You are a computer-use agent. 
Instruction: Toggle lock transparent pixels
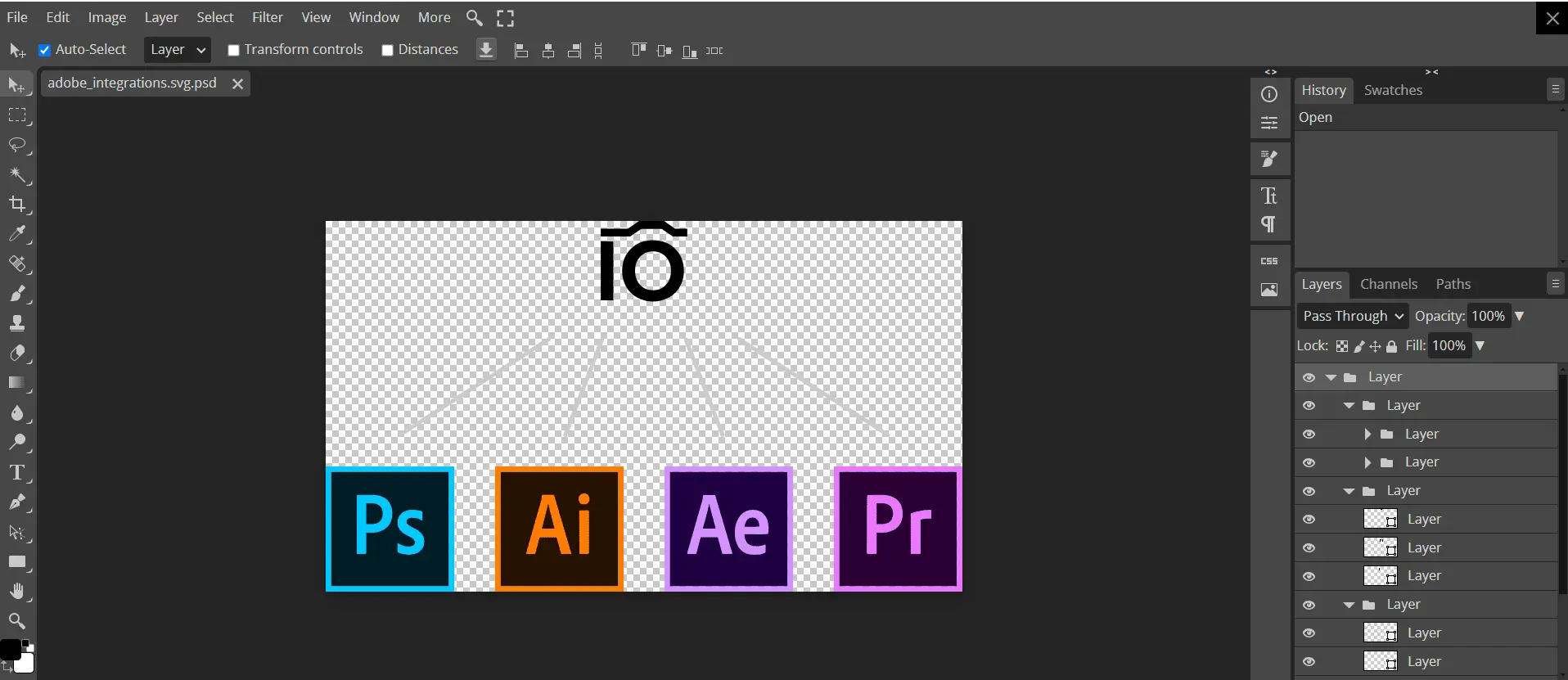tap(1342, 346)
